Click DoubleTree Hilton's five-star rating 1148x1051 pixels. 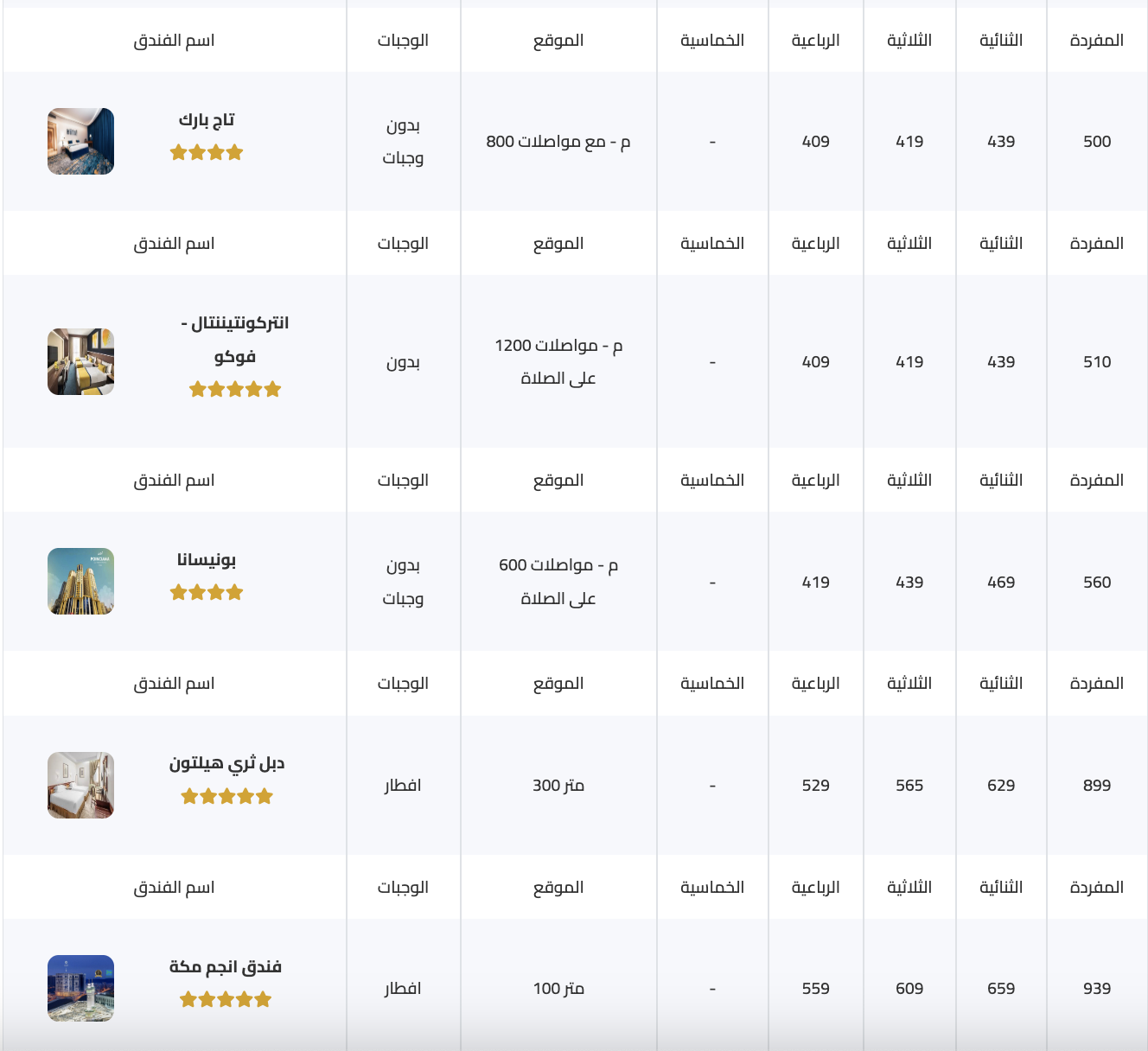tap(226, 796)
